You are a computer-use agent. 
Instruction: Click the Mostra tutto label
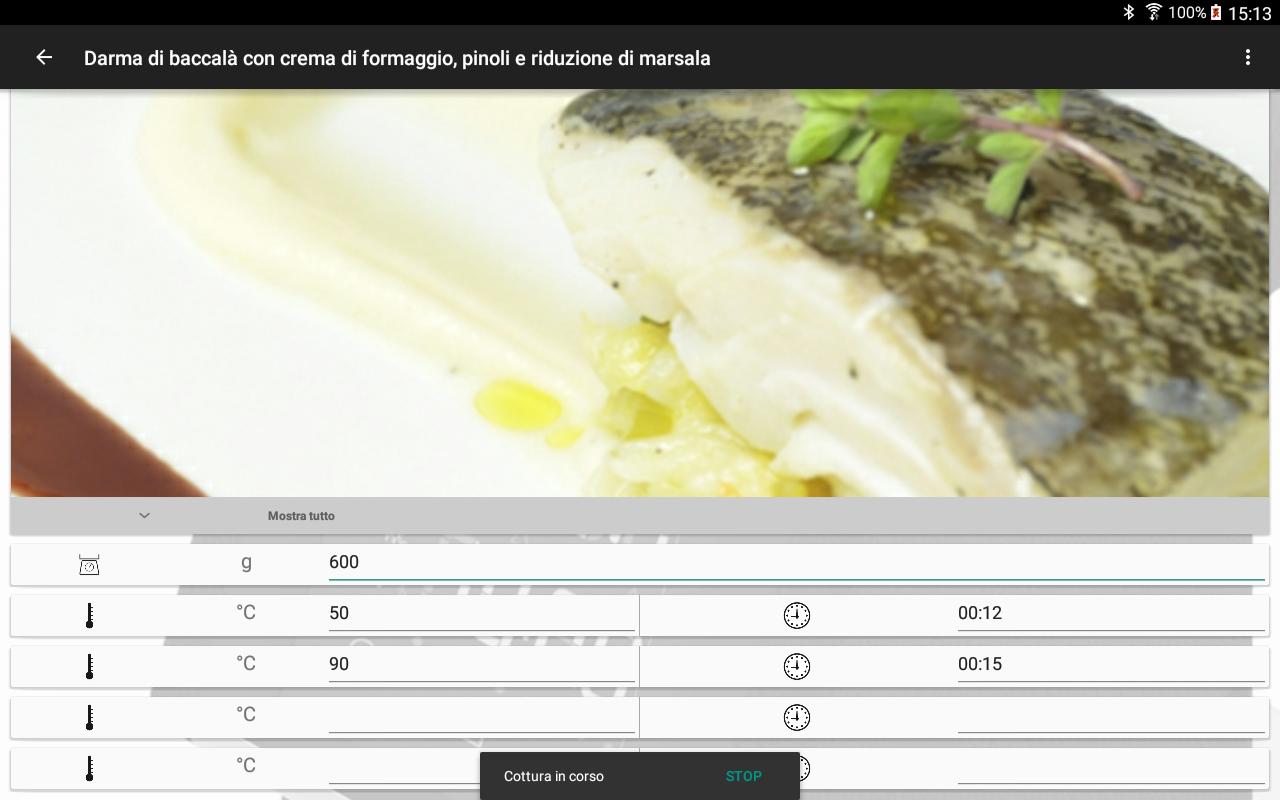(x=301, y=516)
